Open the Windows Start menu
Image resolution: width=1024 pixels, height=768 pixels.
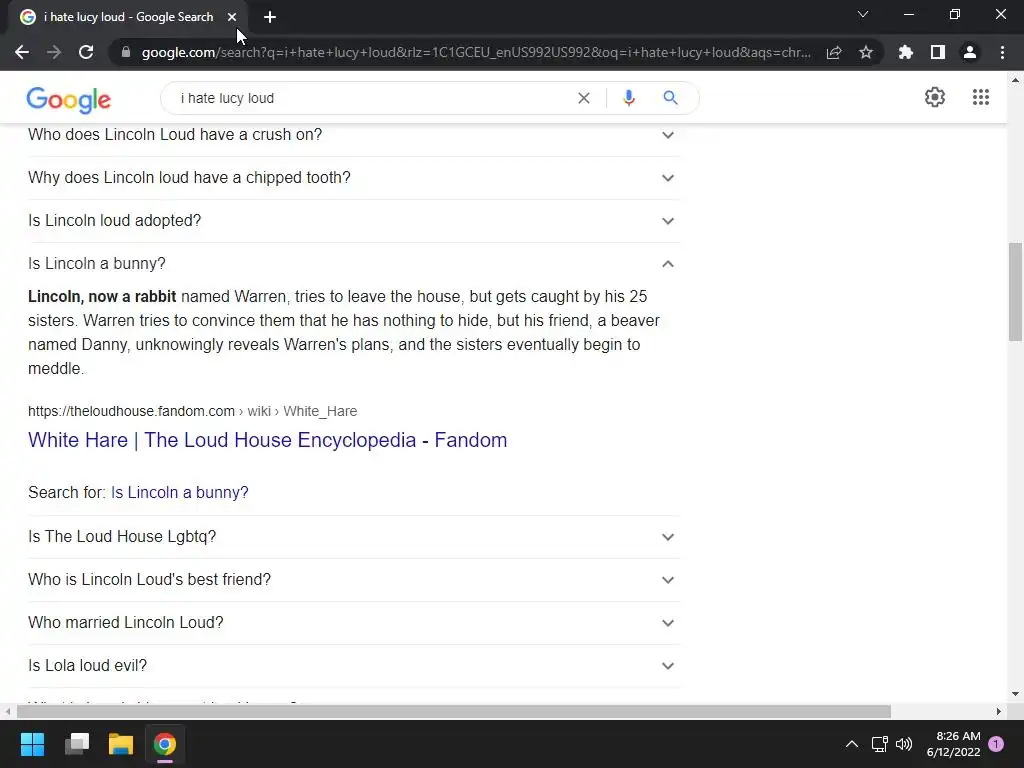[x=32, y=744]
